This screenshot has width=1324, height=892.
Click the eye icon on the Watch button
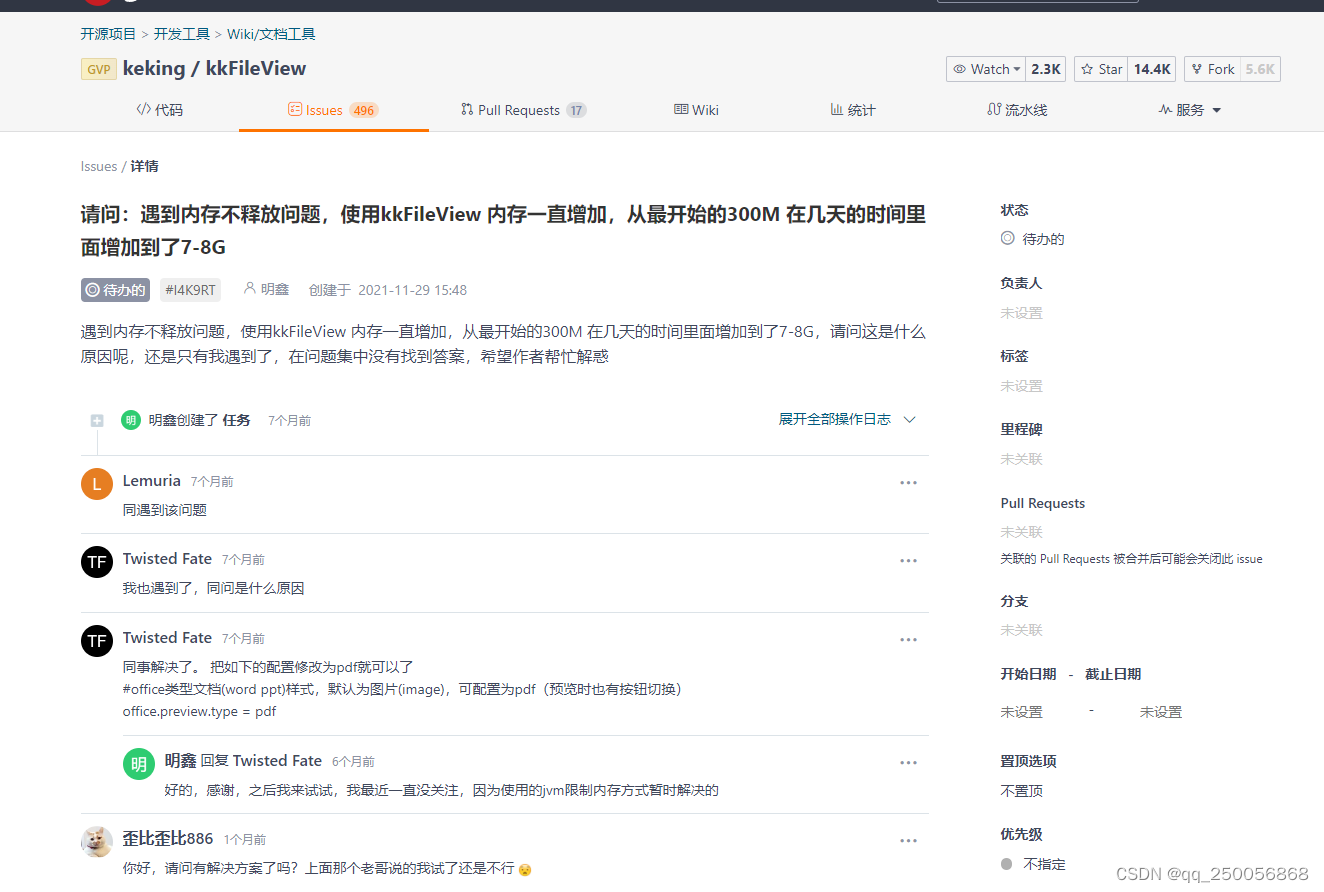point(960,69)
